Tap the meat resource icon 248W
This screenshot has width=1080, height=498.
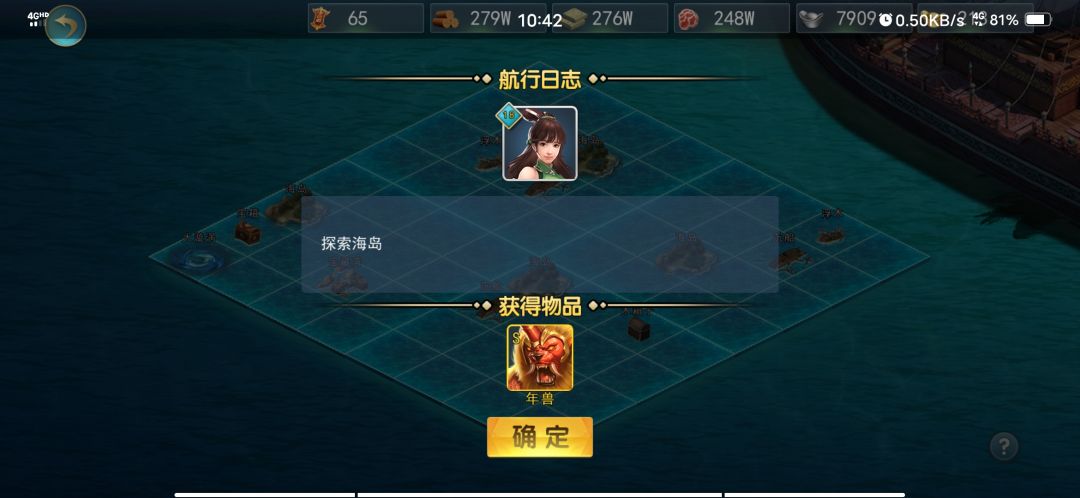point(687,19)
